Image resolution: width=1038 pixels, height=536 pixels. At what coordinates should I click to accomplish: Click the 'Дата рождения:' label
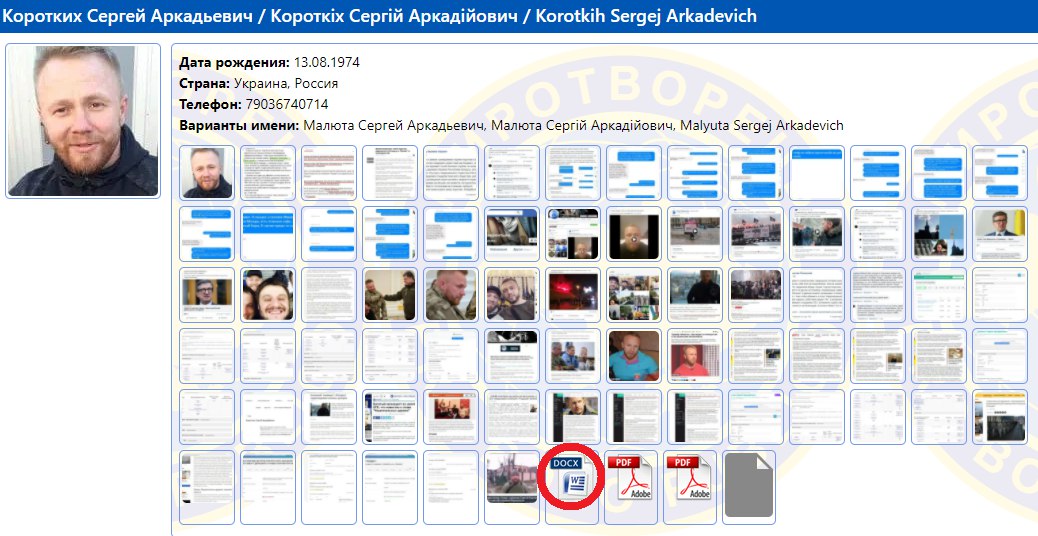point(234,63)
